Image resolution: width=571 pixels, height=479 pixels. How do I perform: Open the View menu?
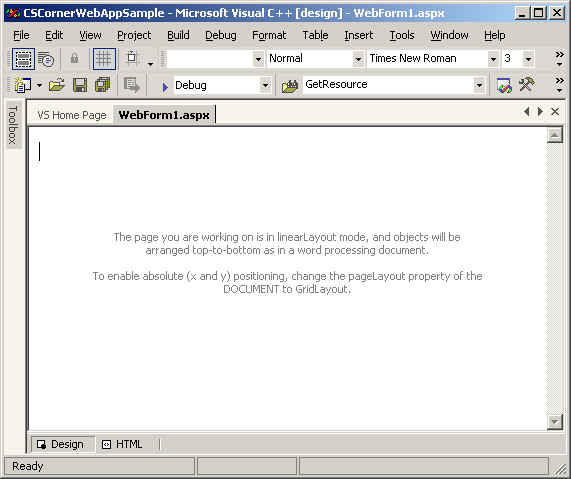90,35
